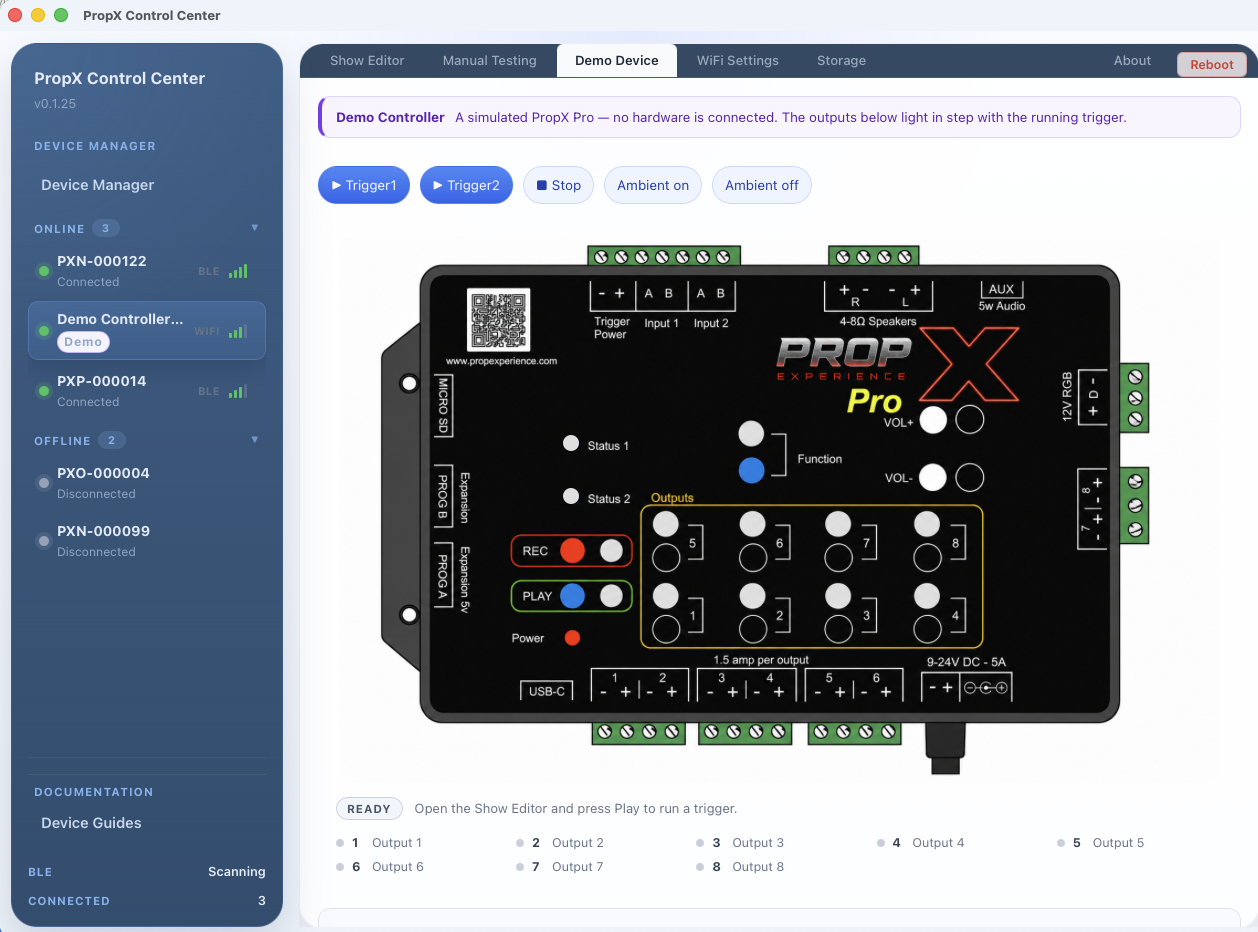Click the USB-C port label
This screenshot has width=1258, height=932.
pos(547,691)
